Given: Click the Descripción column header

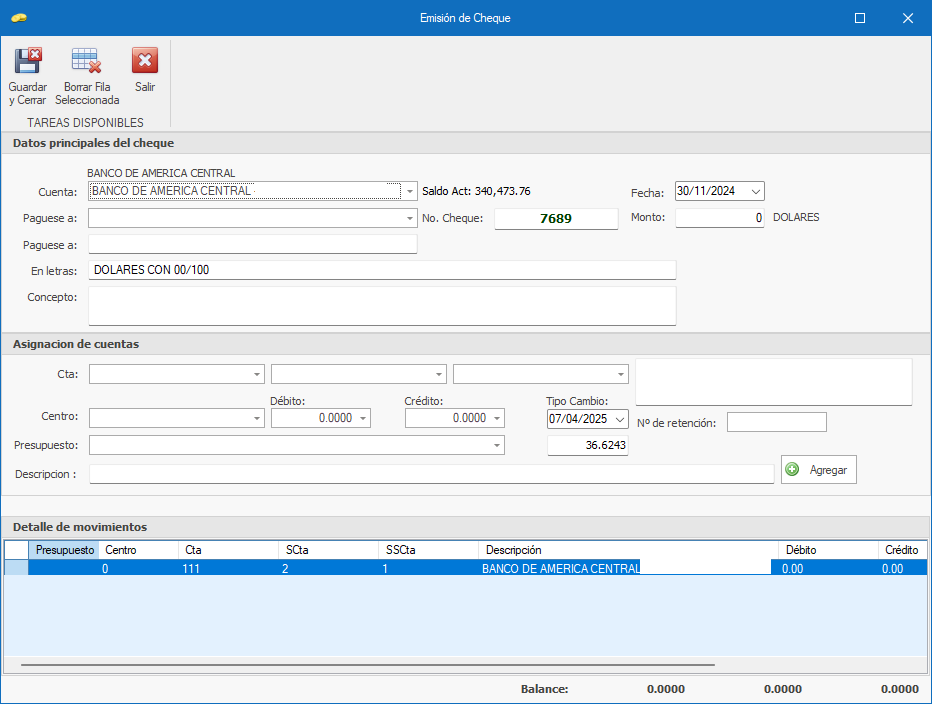Looking at the screenshot, I should pyautogui.click(x=628, y=550).
